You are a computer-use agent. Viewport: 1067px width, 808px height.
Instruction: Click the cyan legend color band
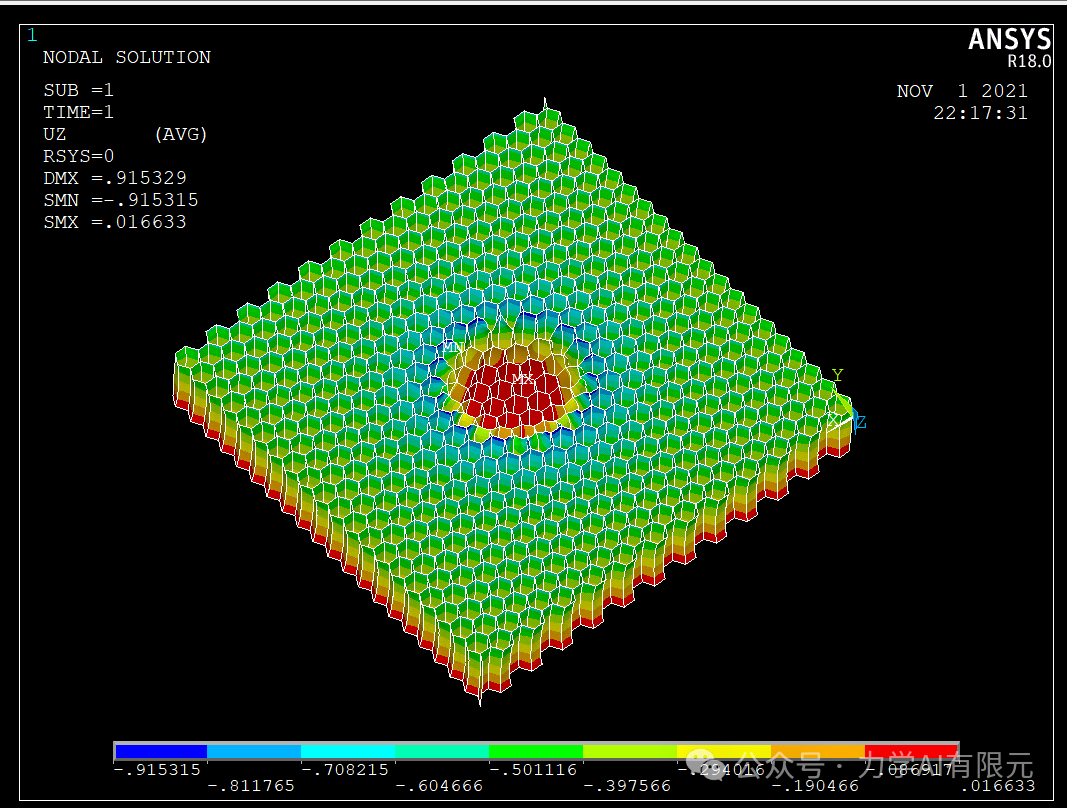[348, 752]
